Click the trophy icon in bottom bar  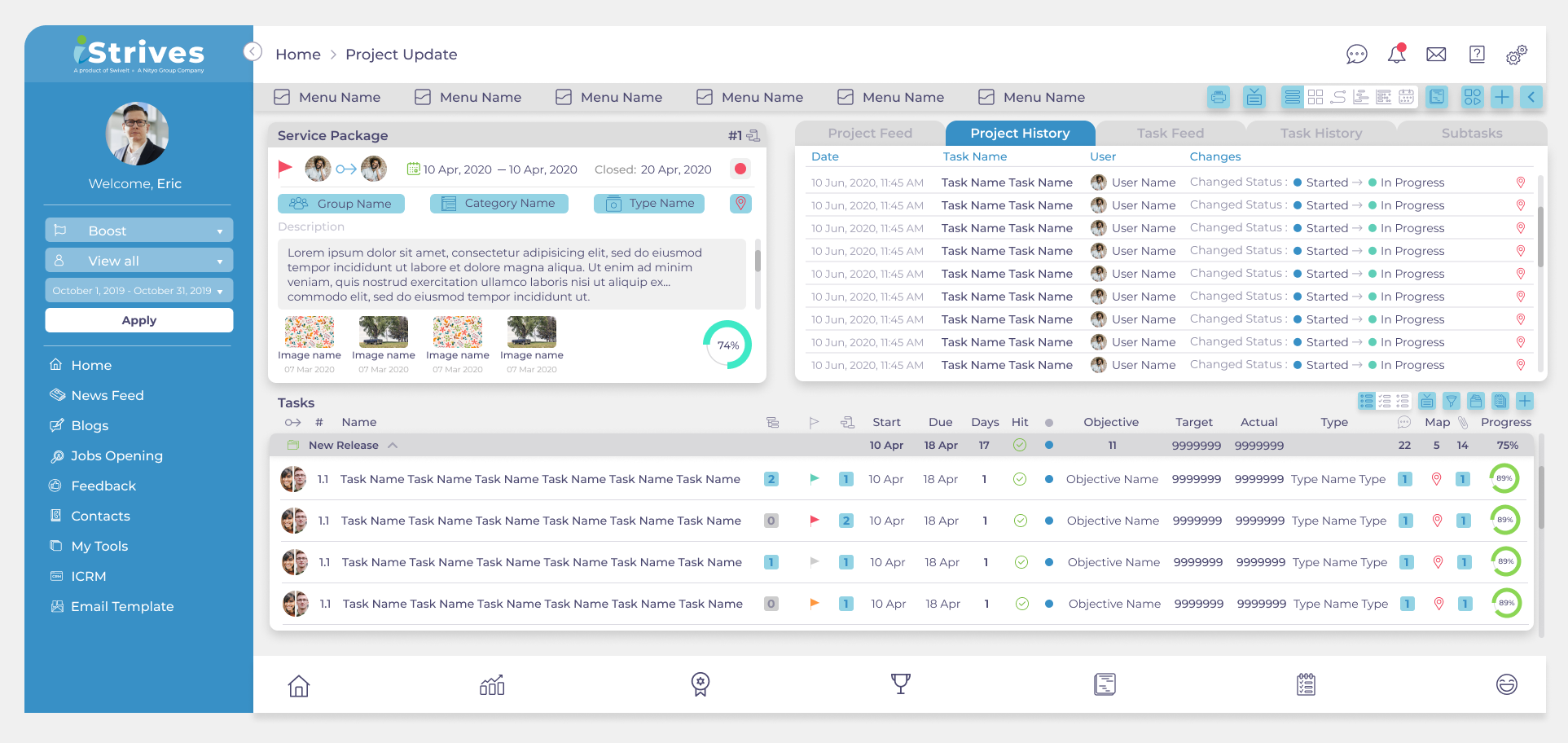(900, 684)
